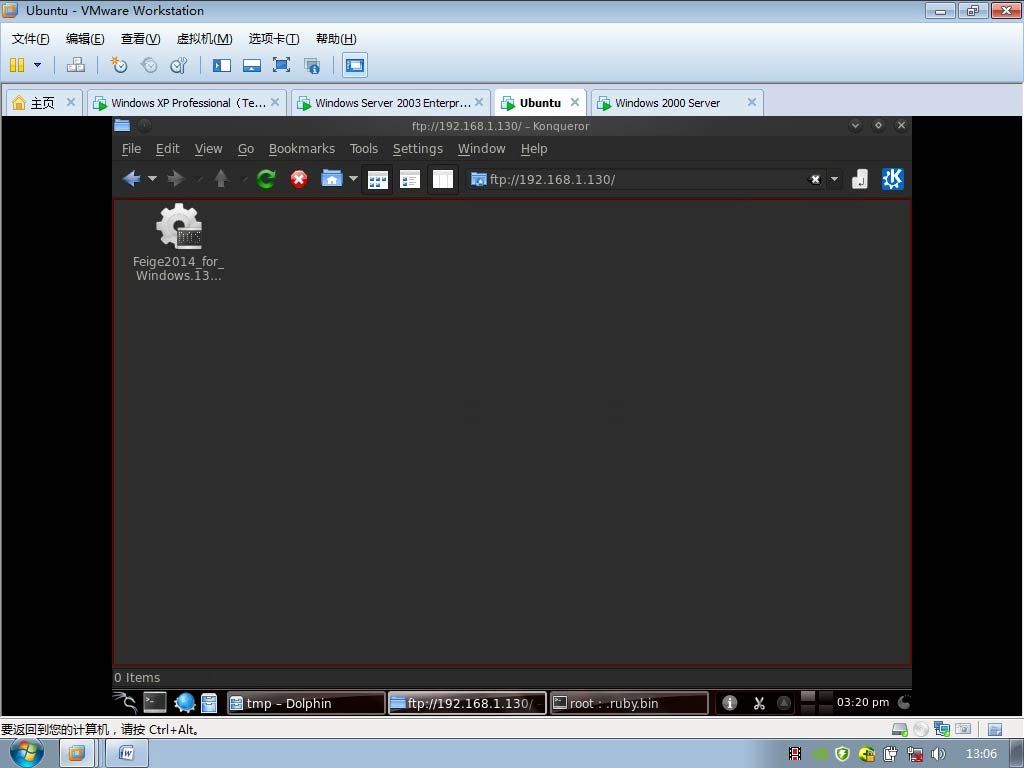1024x768 pixels.
Task: Open the Windows Start orb
Action: coord(27,753)
